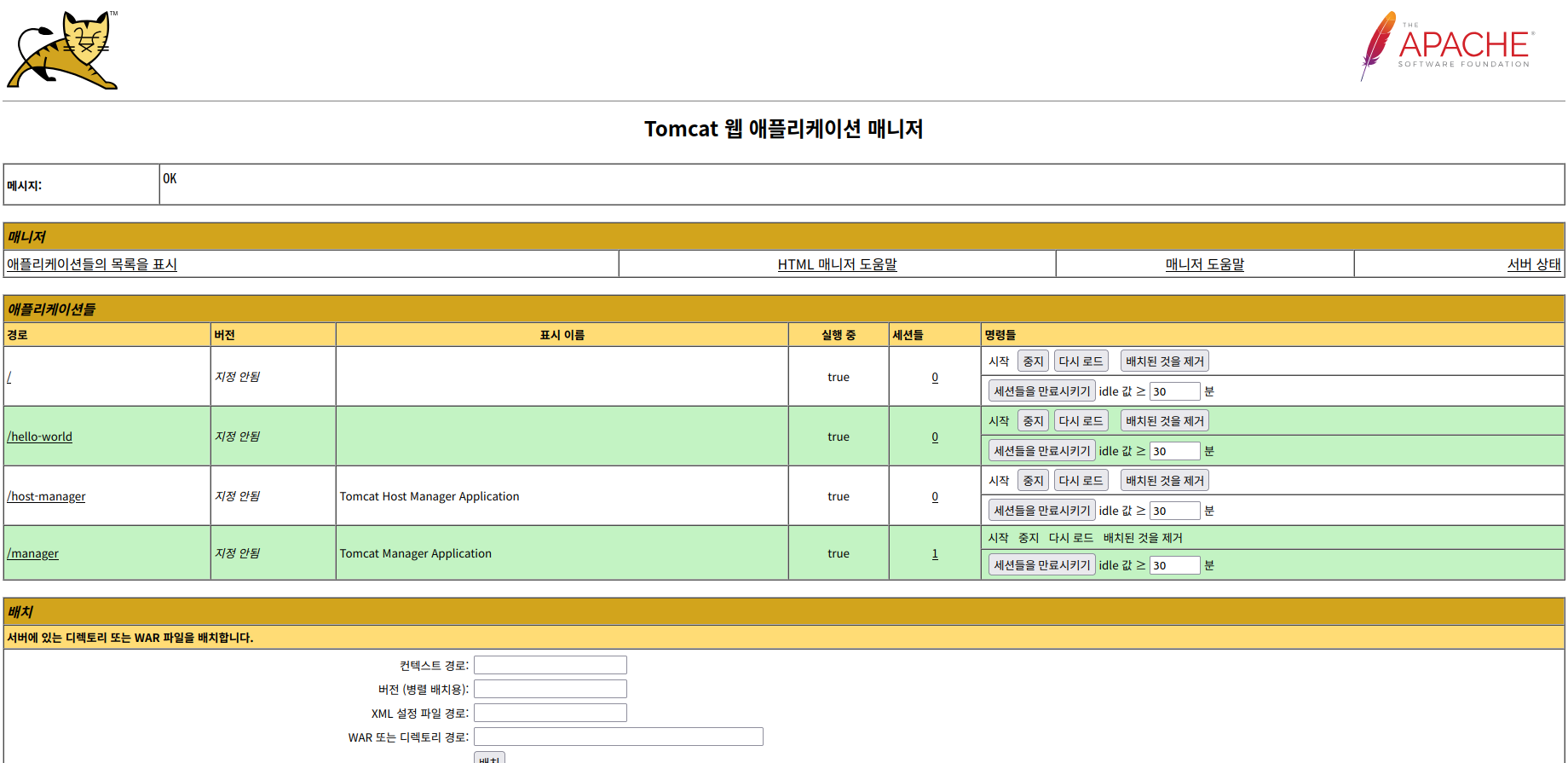Image resolution: width=1568 pixels, height=763 pixels.
Task: Focus idle minutes field in root row
Action: 1174,391
